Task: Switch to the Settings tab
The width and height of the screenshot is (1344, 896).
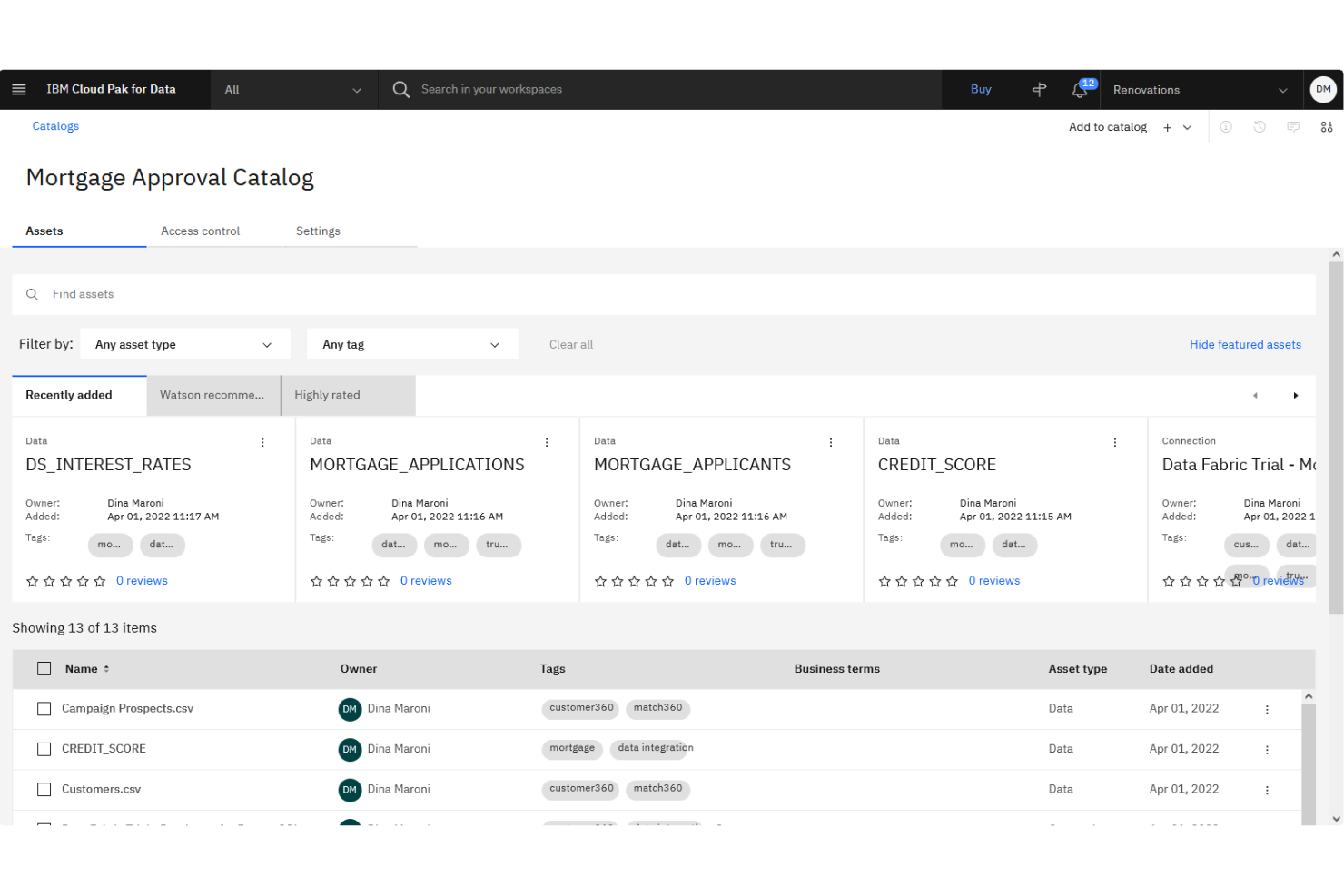Action: 350,231
